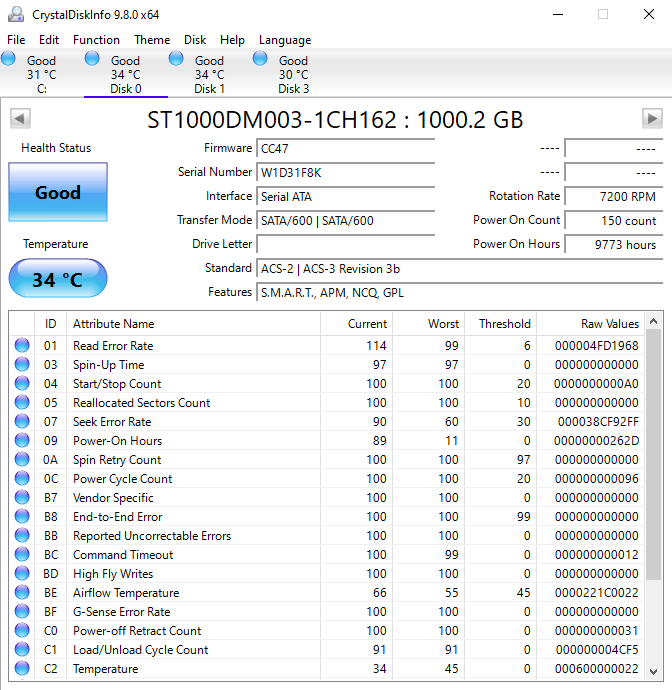Image resolution: width=672 pixels, height=690 pixels.
Task: Click raw value 000004FD1968
Action: [596, 345]
